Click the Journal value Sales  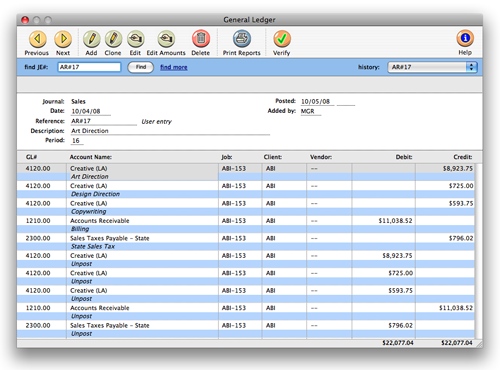click(x=78, y=101)
